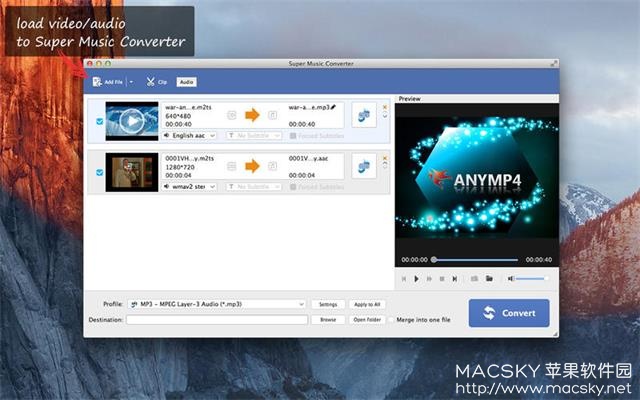Fast forward the preview
640x400 pixels.
pyautogui.click(x=429, y=279)
